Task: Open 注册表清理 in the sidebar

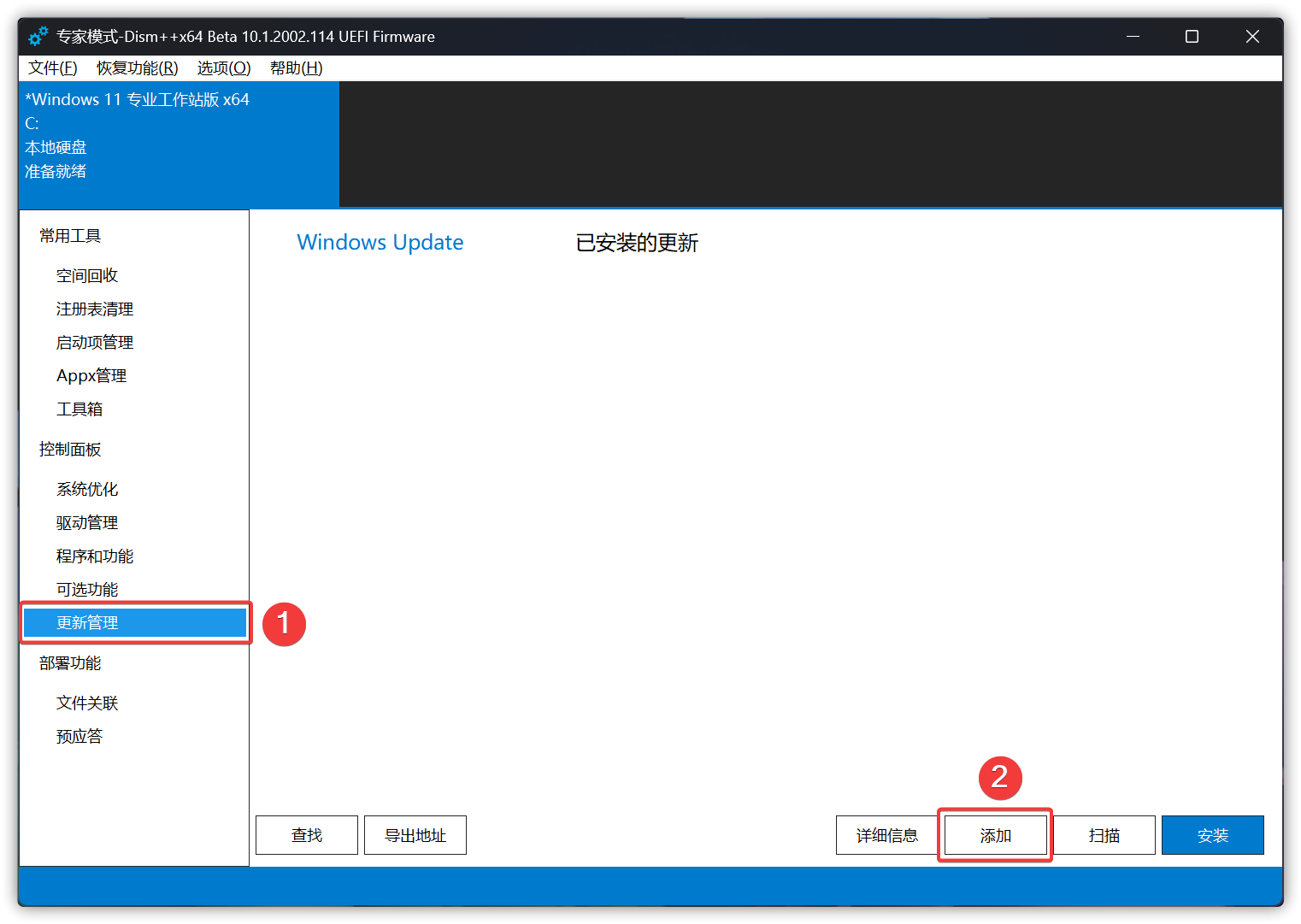Action: (95, 309)
